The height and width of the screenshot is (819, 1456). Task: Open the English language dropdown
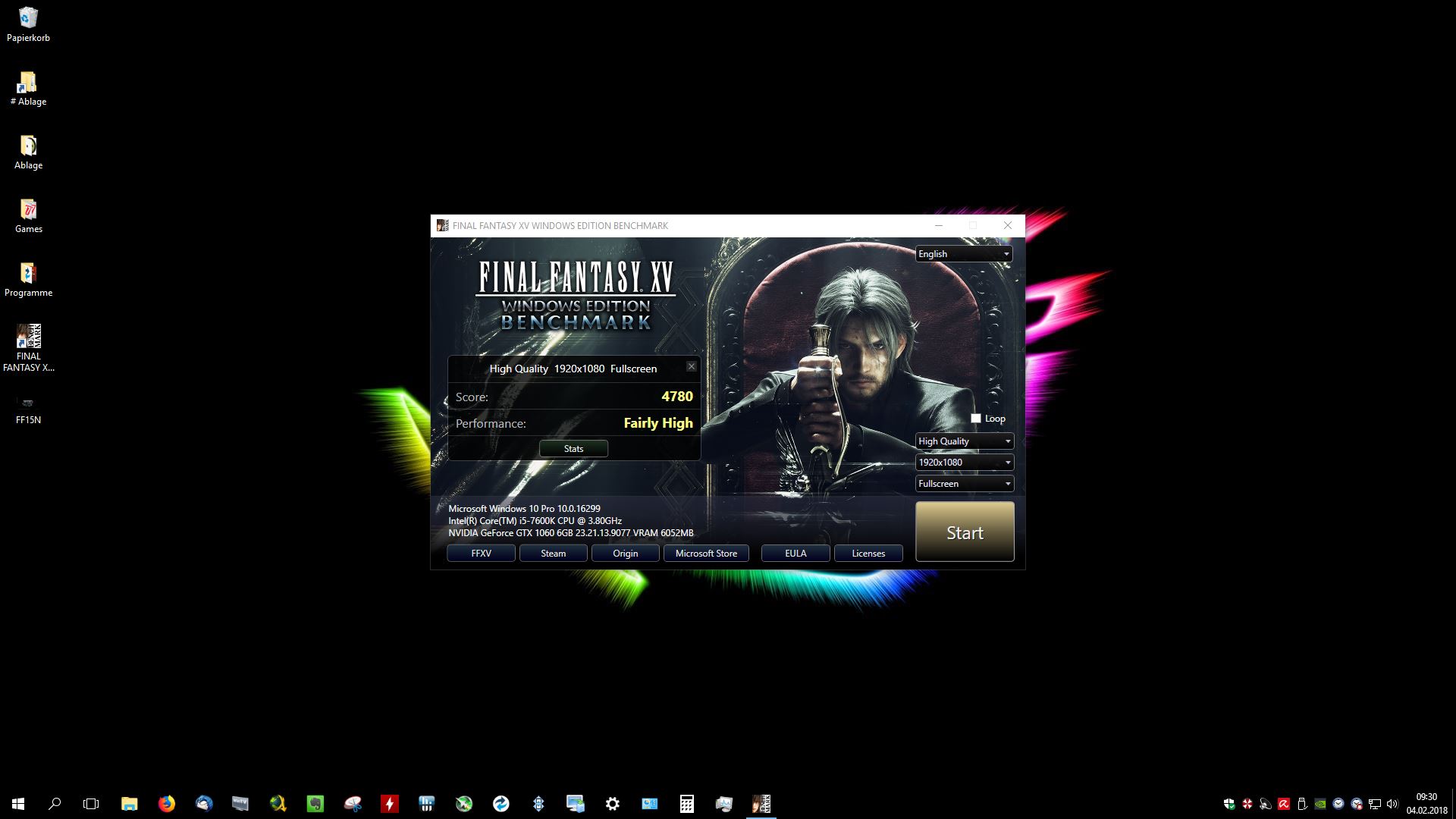tap(964, 254)
